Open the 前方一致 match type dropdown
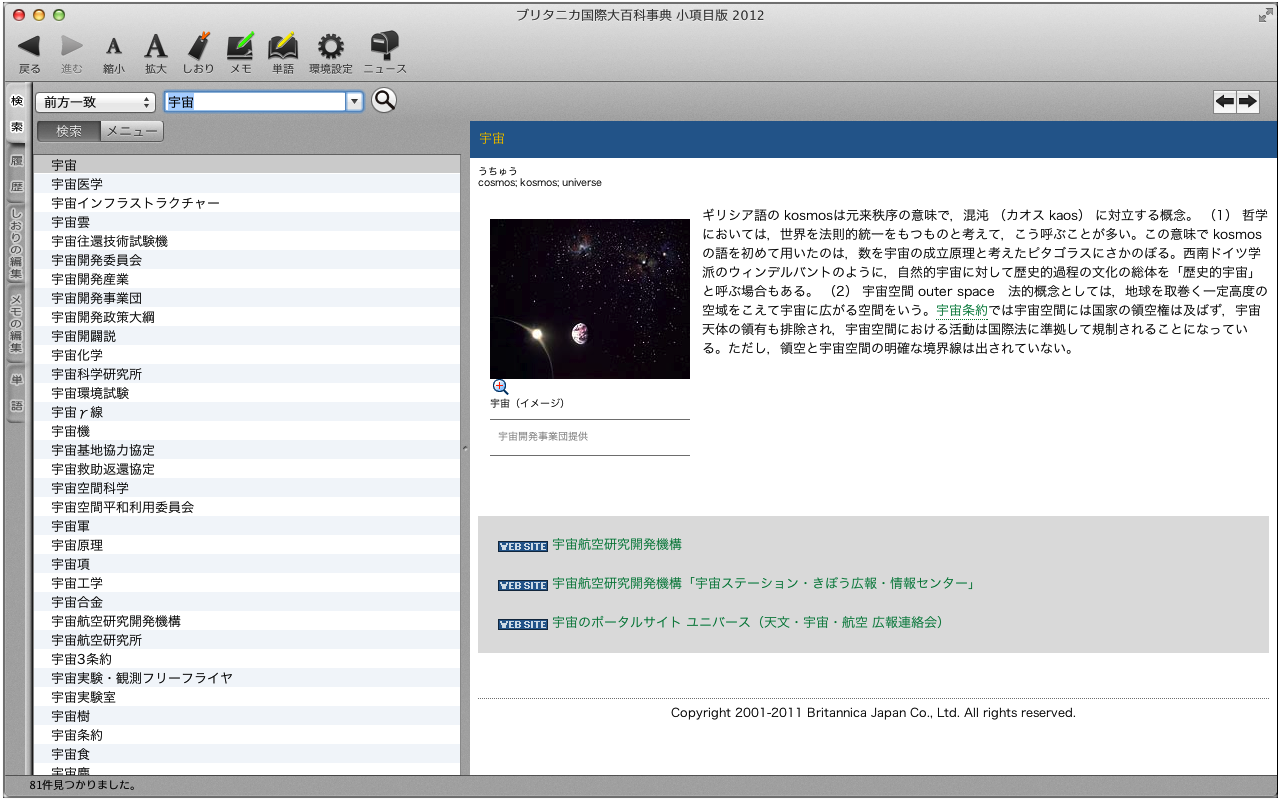Image resolution: width=1280 pixels, height=800 pixels. [95, 102]
